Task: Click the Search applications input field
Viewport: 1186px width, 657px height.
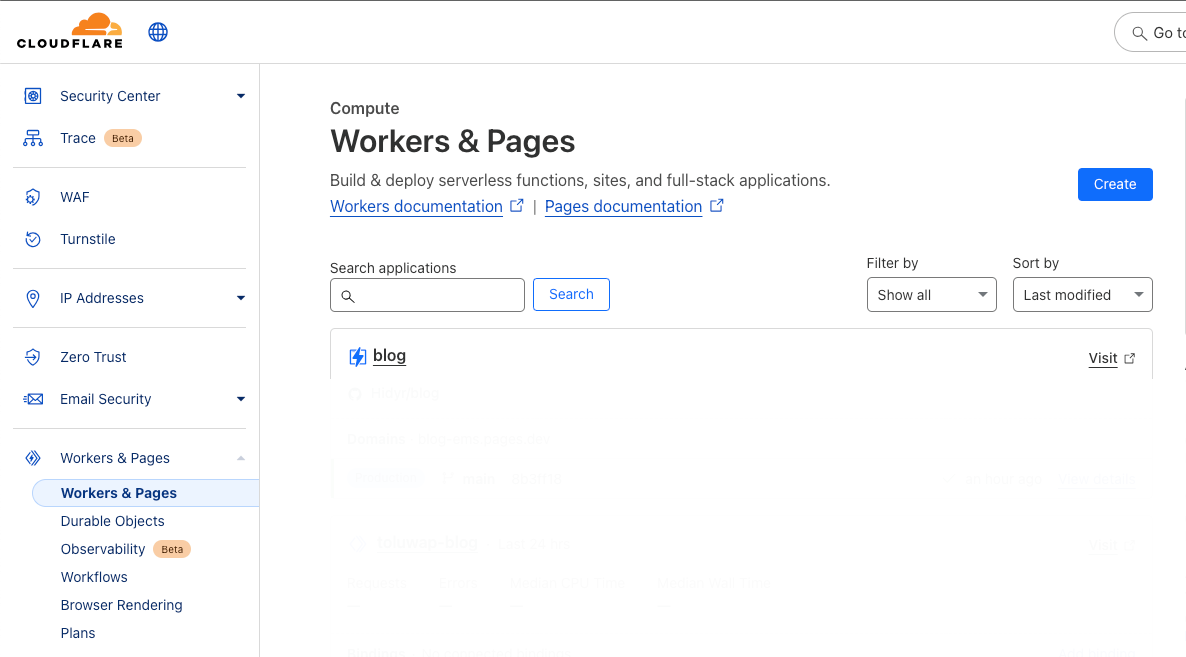Action: [427, 294]
